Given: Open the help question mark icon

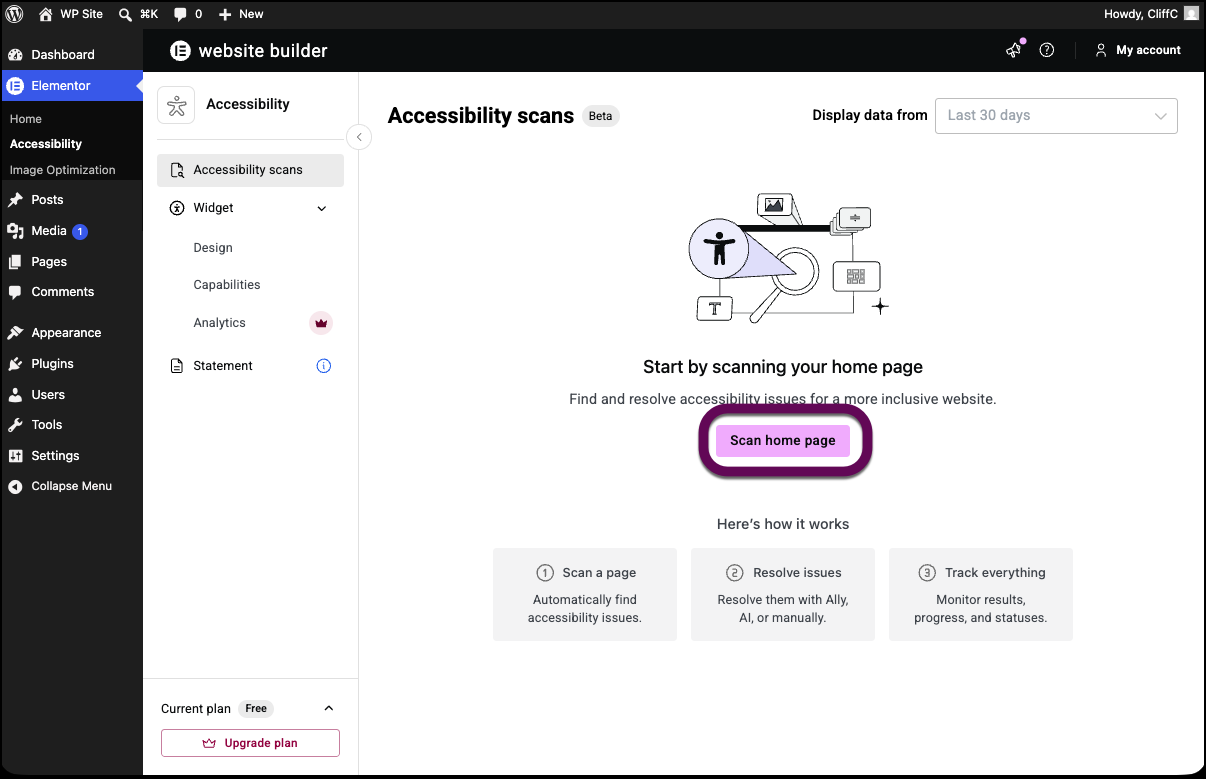Looking at the screenshot, I should [x=1047, y=50].
